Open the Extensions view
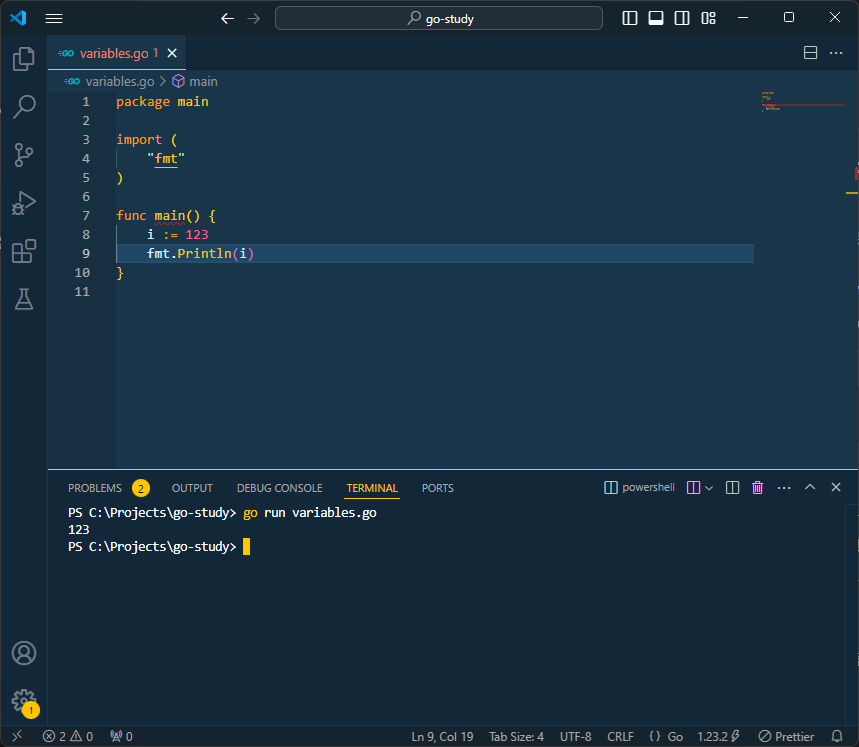 coord(23,251)
